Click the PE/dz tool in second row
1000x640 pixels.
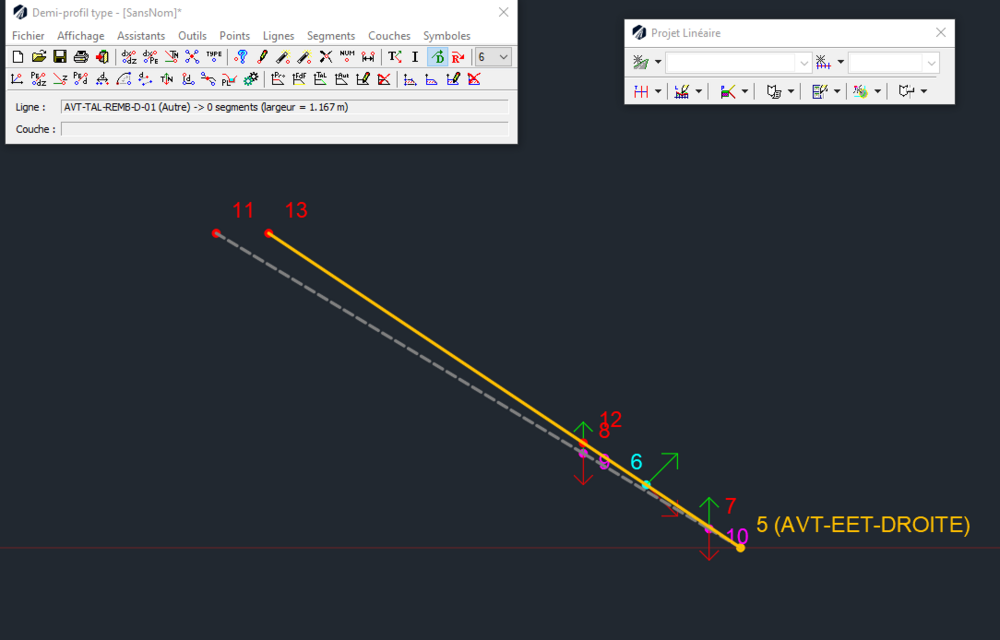(38, 79)
